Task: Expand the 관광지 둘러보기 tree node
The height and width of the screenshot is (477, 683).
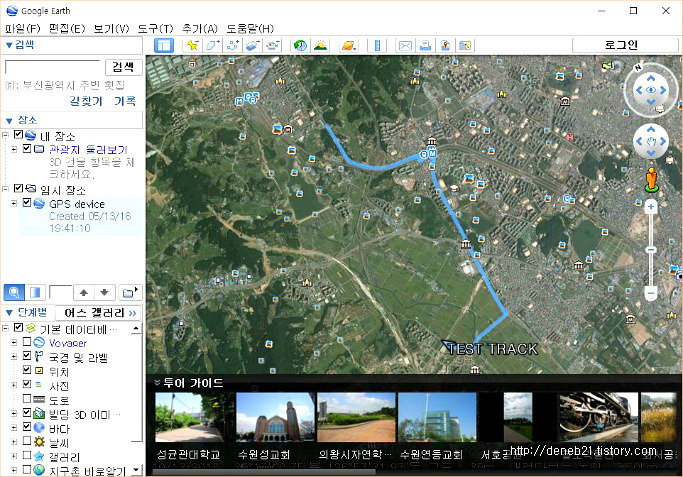Action: 14,149
